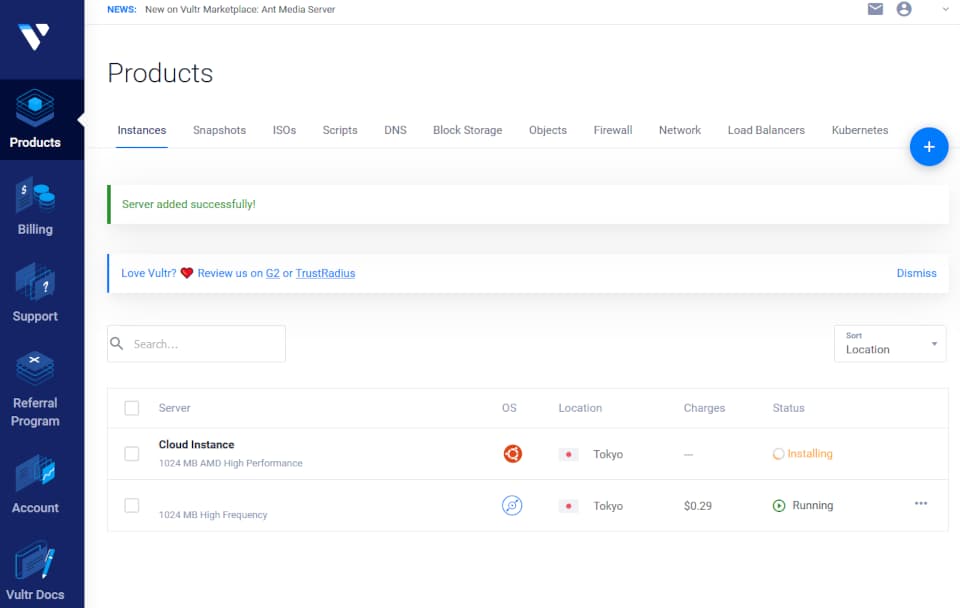Viewport: 960px width, 608px height.
Task: Click the Ubuntu OS icon for Cloud Instance
Action: (x=512, y=454)
